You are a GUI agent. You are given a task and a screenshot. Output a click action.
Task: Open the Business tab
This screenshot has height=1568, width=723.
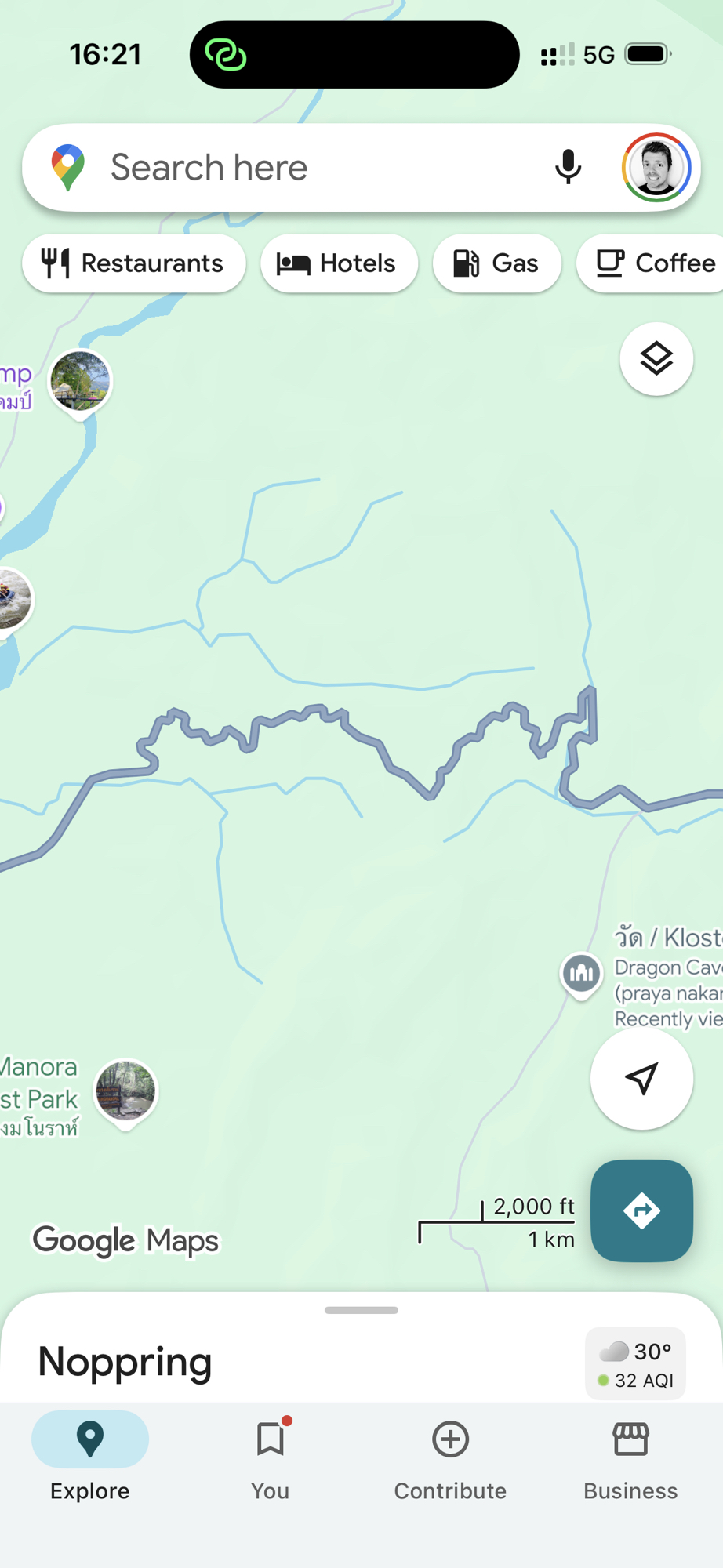click(630, 1460)
